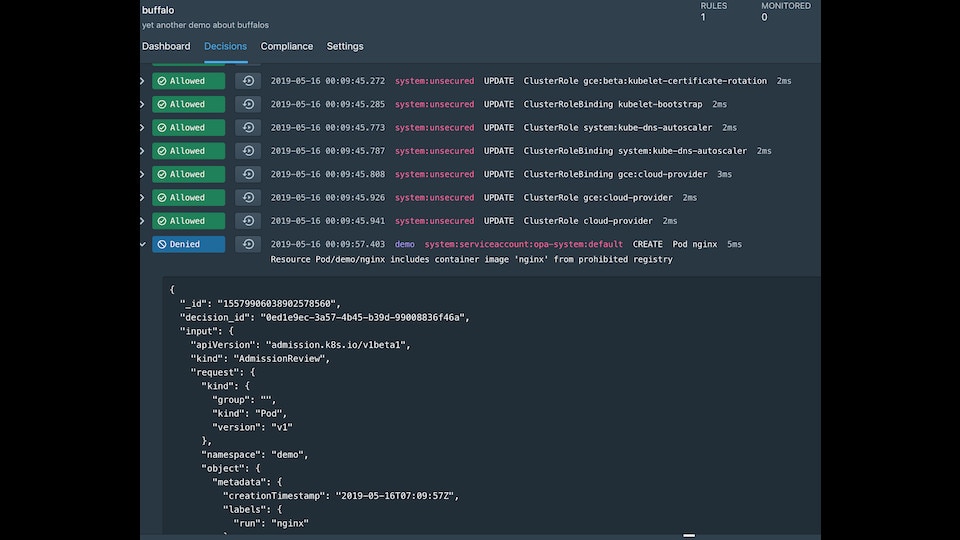The height and width of the screenshot is (540, 960).
Task: Click replay icon for kubelet-certificate-rotation row
Action: coord(248,81)
